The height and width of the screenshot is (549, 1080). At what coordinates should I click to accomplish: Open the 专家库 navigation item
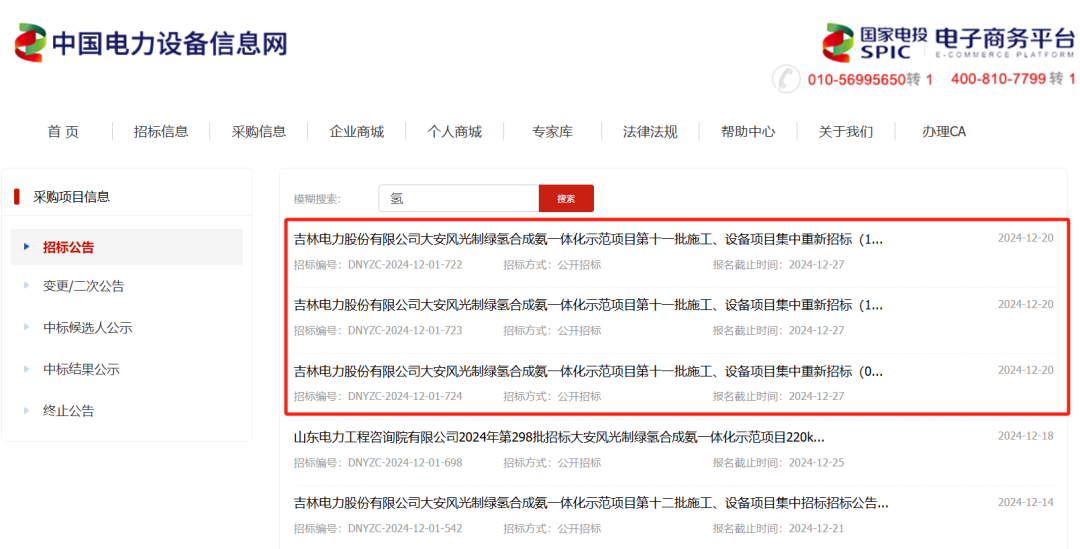tap(552, 132)
